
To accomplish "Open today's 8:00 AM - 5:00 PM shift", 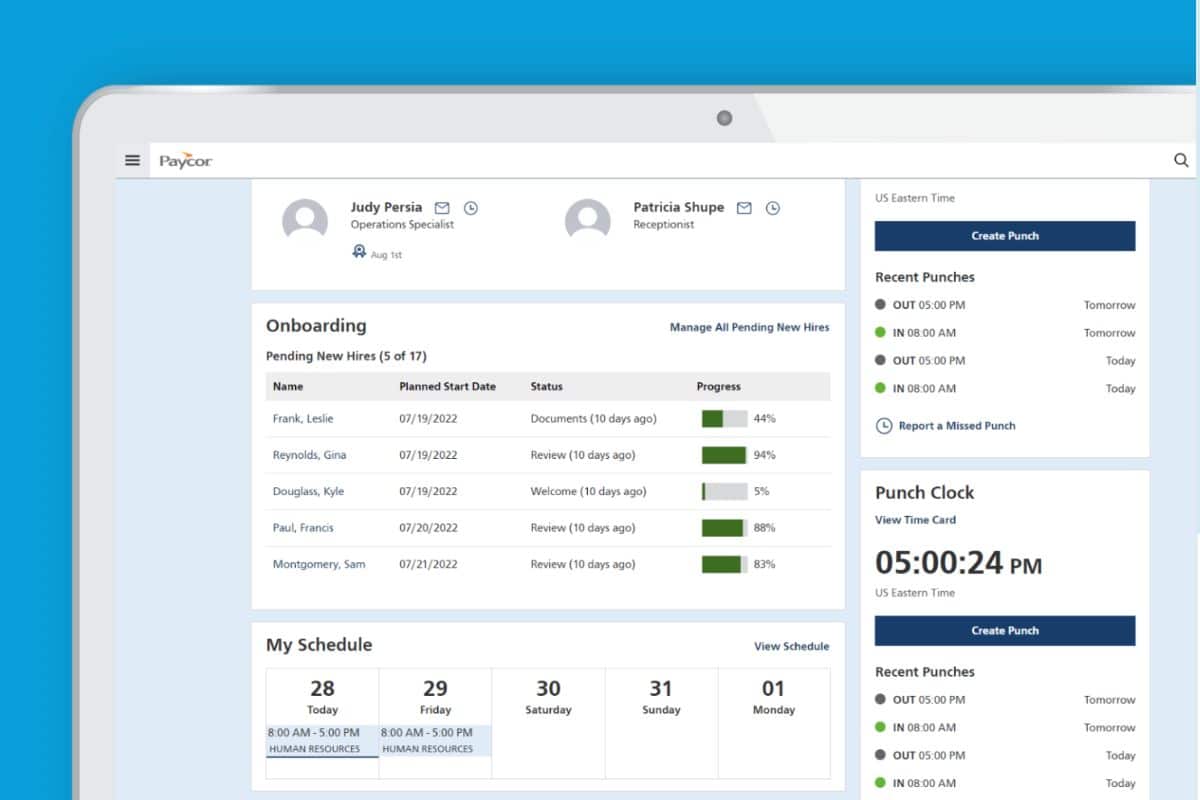I will pyautogui.click(x=322, y=740).
